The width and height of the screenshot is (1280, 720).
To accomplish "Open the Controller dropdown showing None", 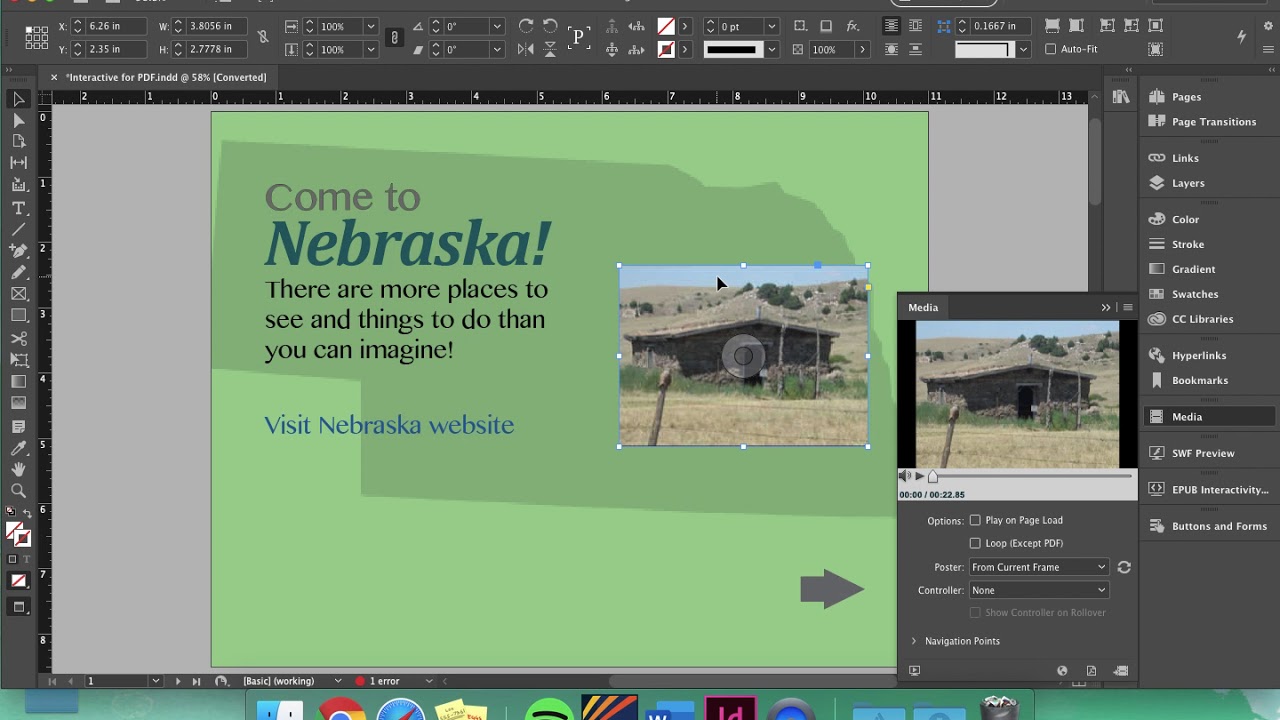I will point(1039,590).
